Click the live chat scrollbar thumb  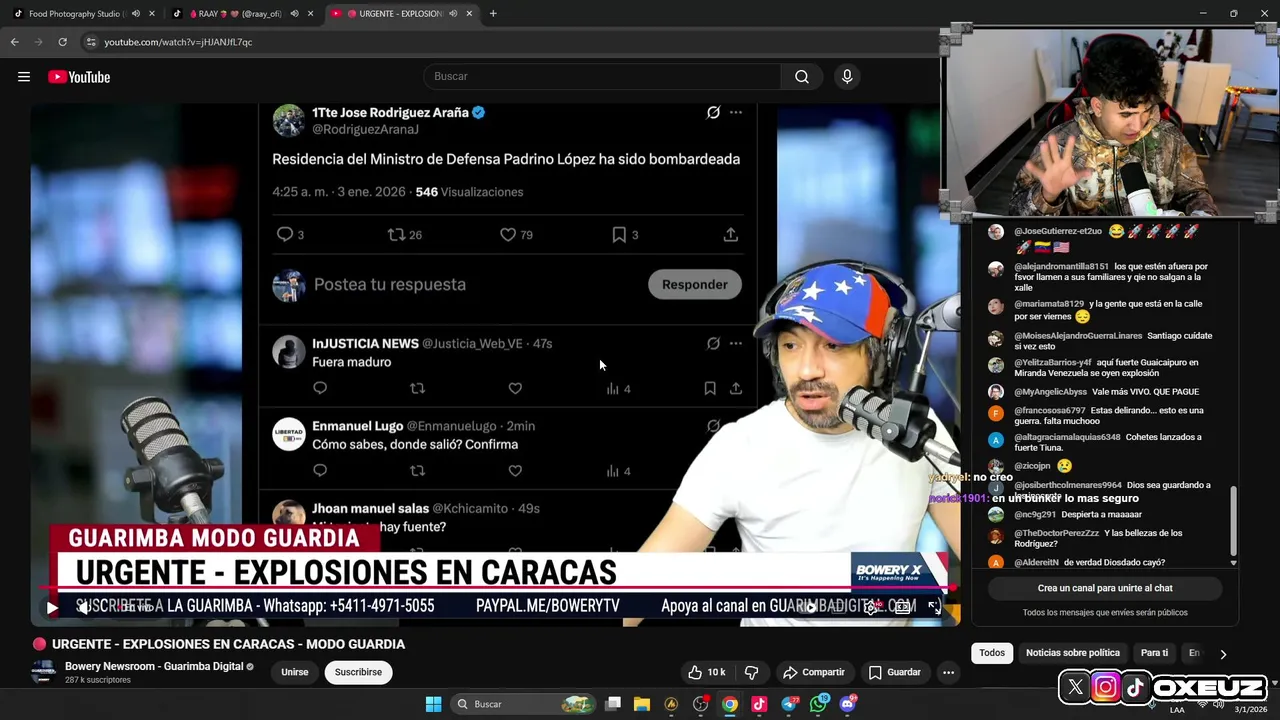pos(1233,521)
